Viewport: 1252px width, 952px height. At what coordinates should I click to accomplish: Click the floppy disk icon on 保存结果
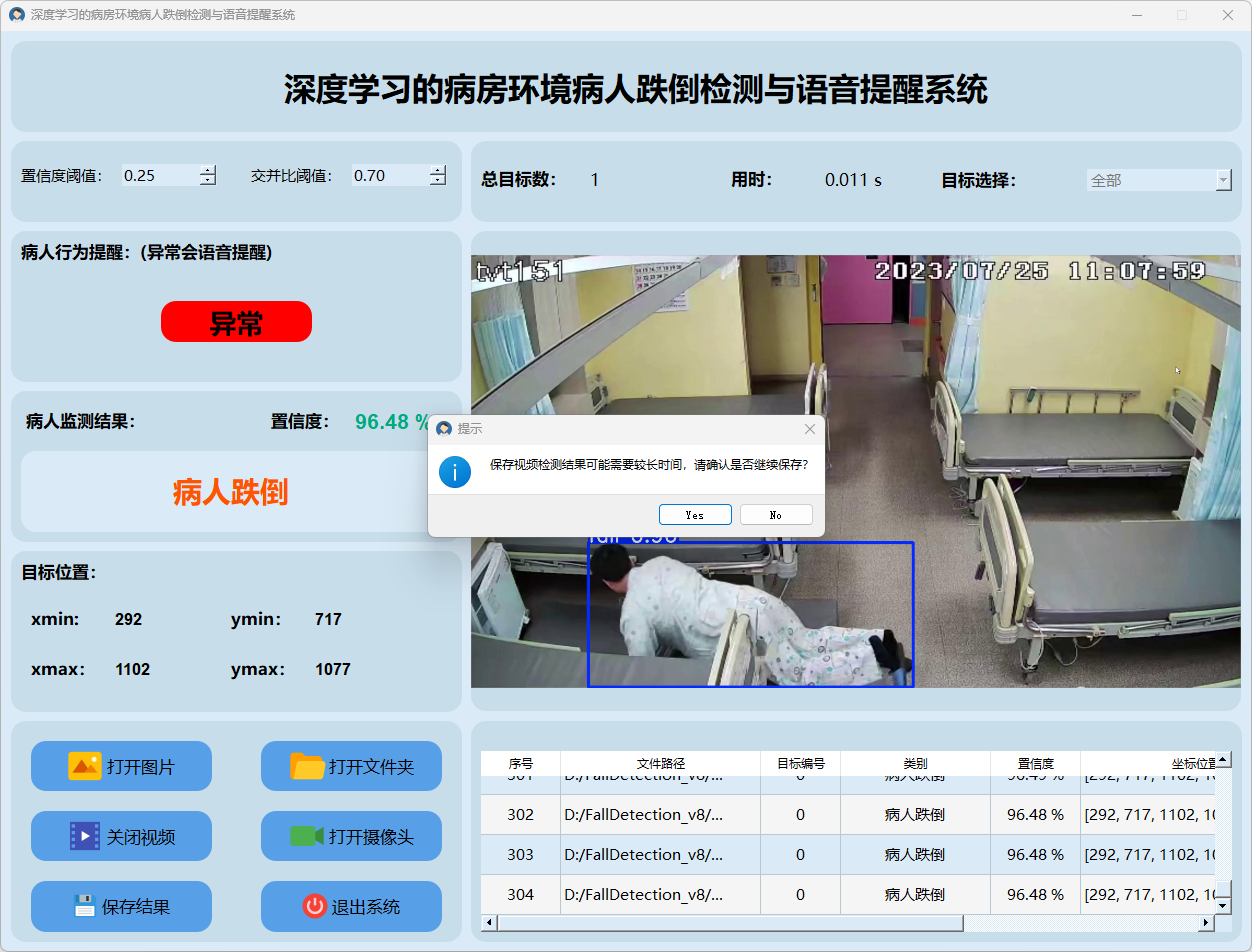point(84,906)
